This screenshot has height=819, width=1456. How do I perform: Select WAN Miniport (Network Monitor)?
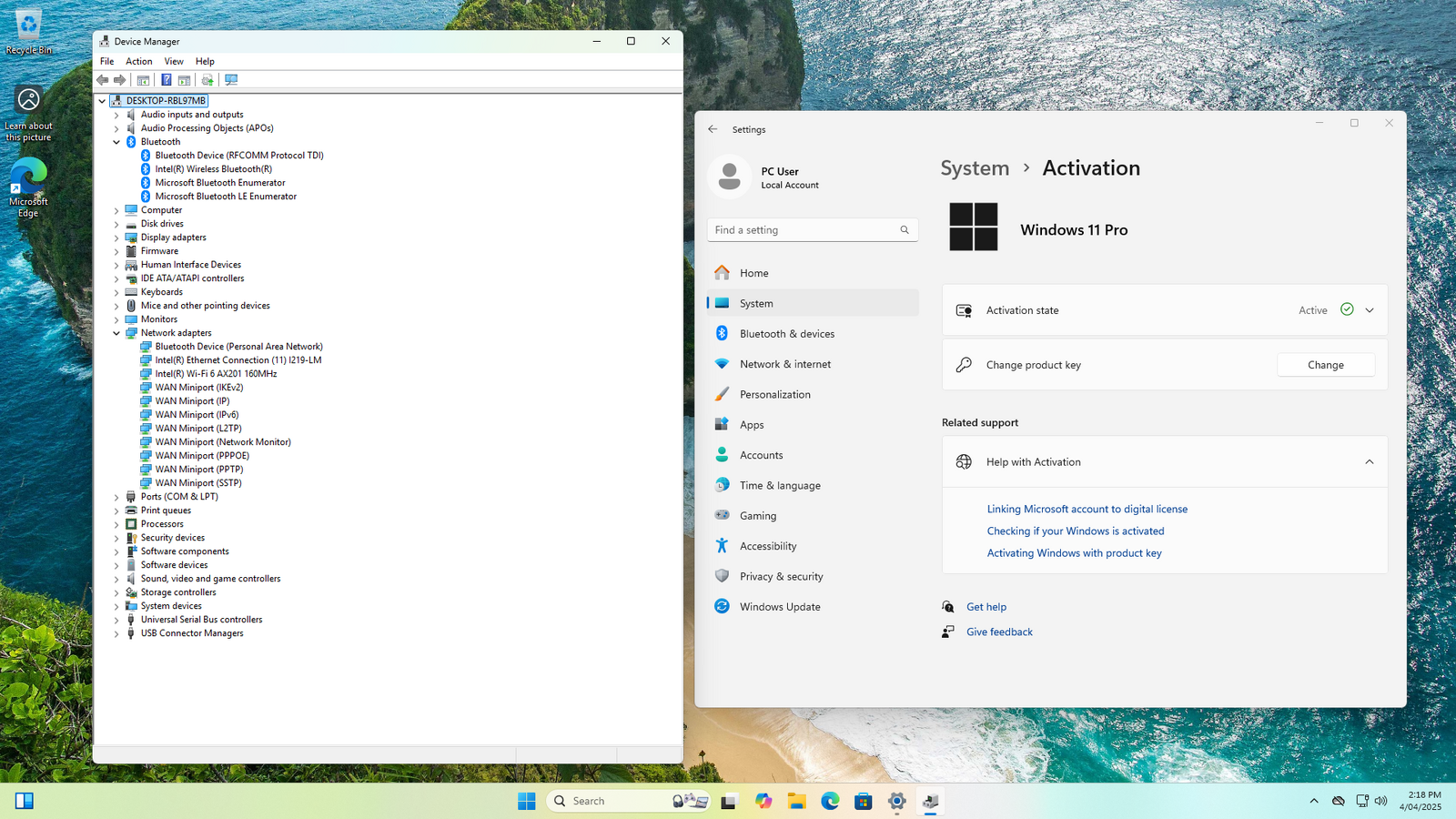pos(223,442)
